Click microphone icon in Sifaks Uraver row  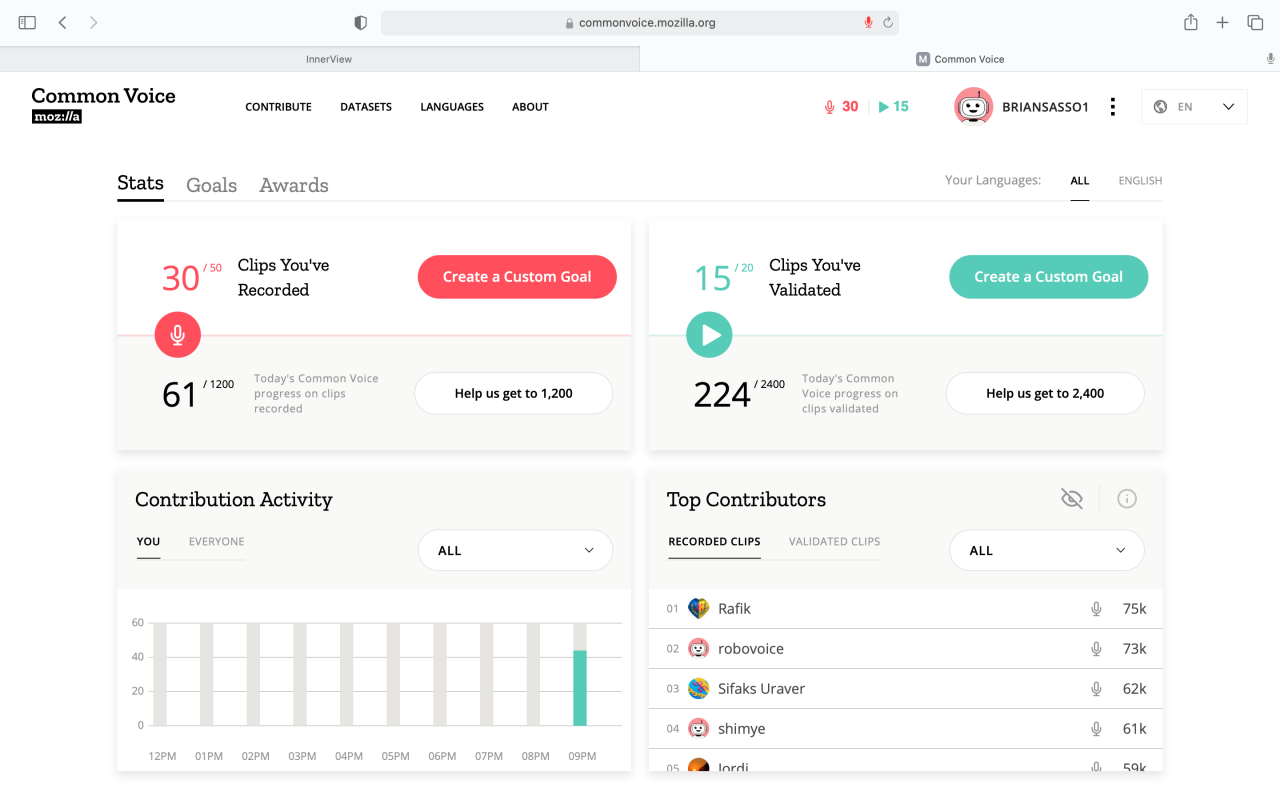tap(1096, 689)
